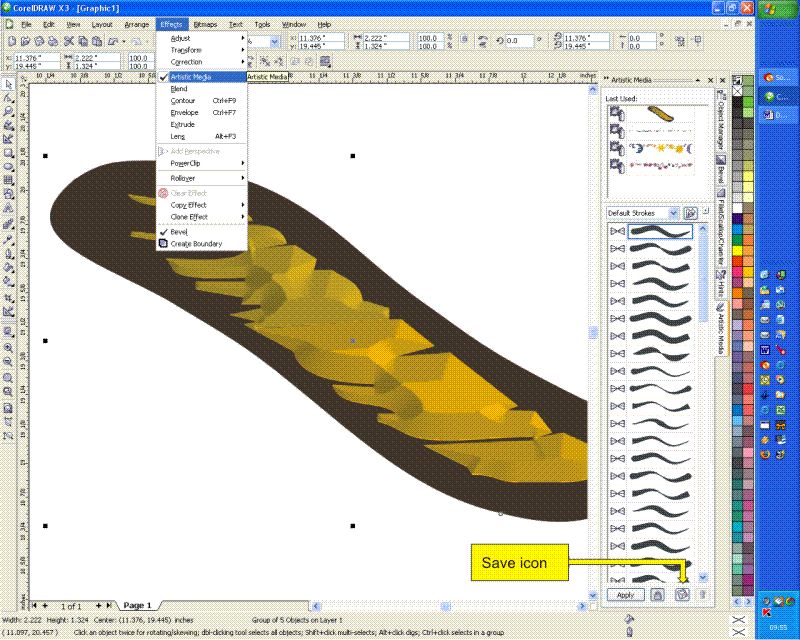The height and width of the screenshot is (640, 800).
Task: Click the lock icon beside Apply button
Action: (x=658, y=594)
